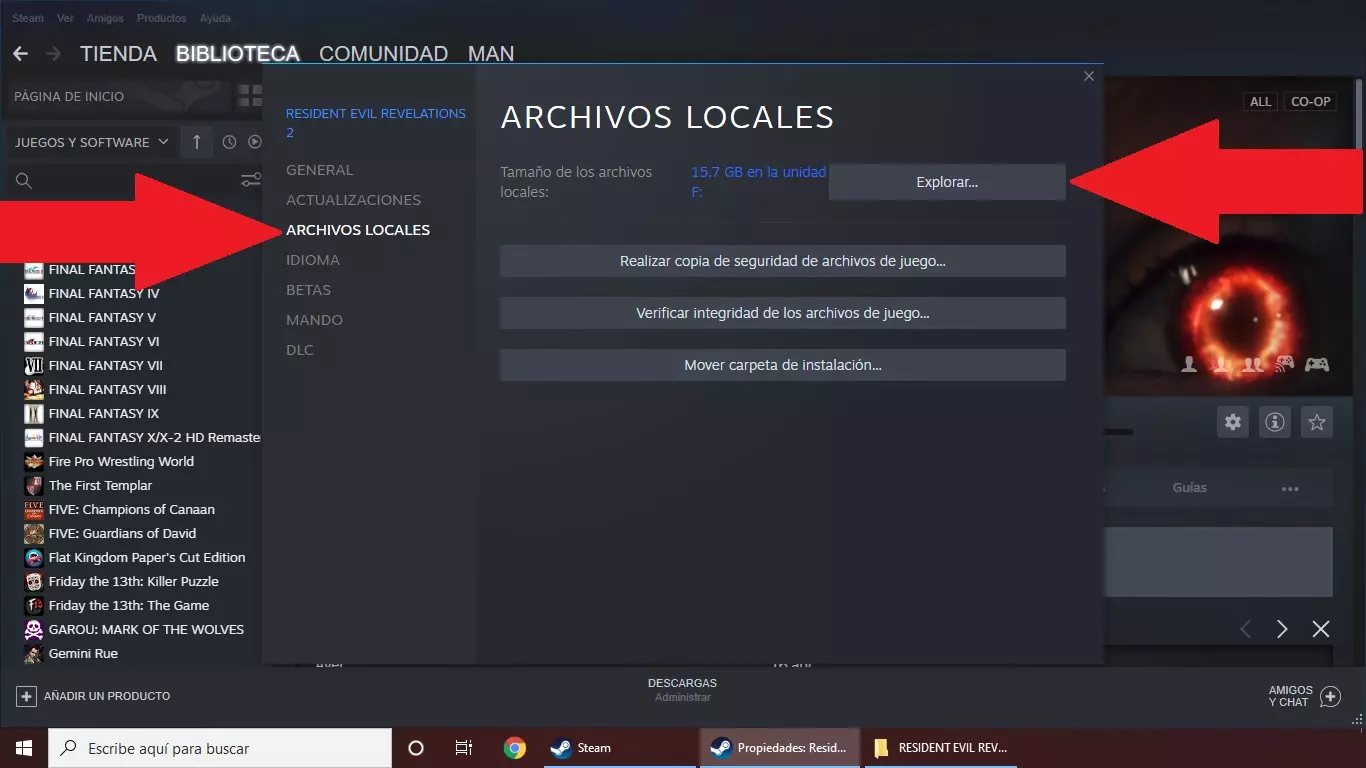
Task: Click the Remote Play controller icon
Action: click(1285, 364)
